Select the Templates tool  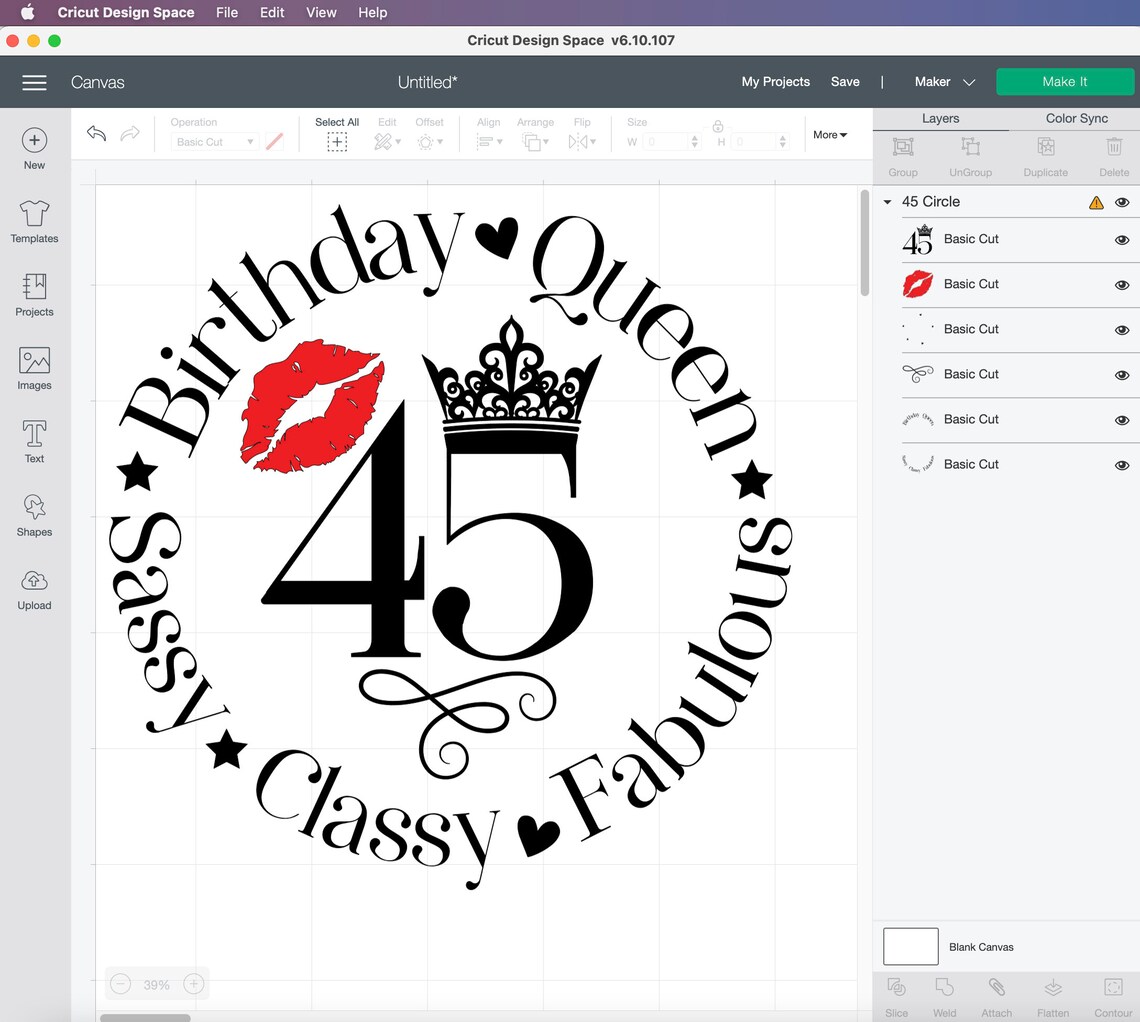point(34,220)
